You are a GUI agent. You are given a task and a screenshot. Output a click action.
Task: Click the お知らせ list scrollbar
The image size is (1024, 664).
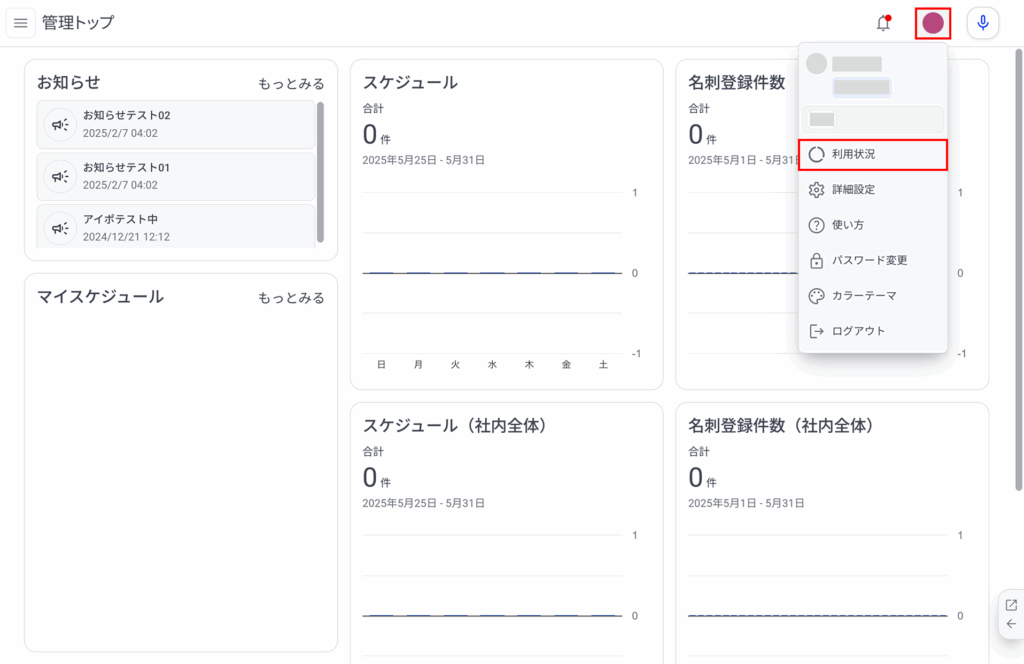(320, 170)
